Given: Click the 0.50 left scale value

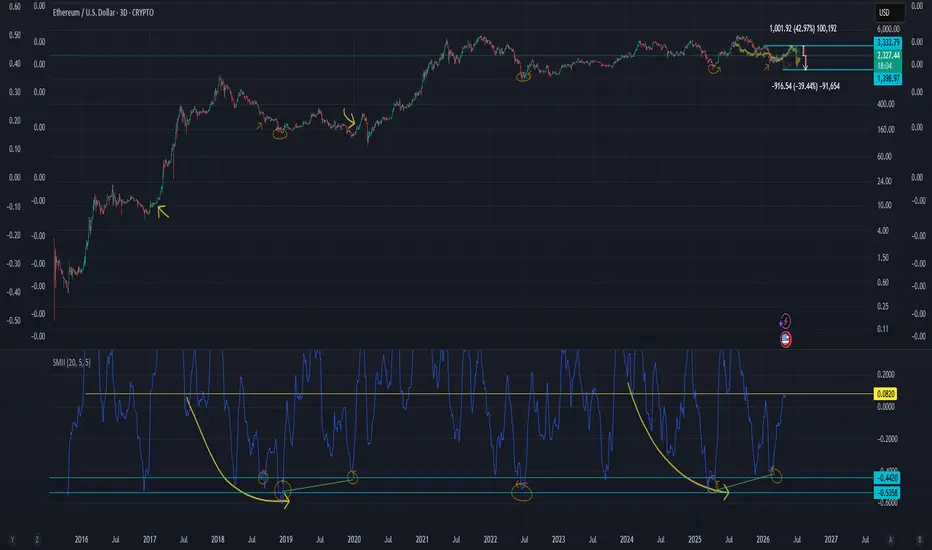Looking at the screenshot, I should point(15,35).
